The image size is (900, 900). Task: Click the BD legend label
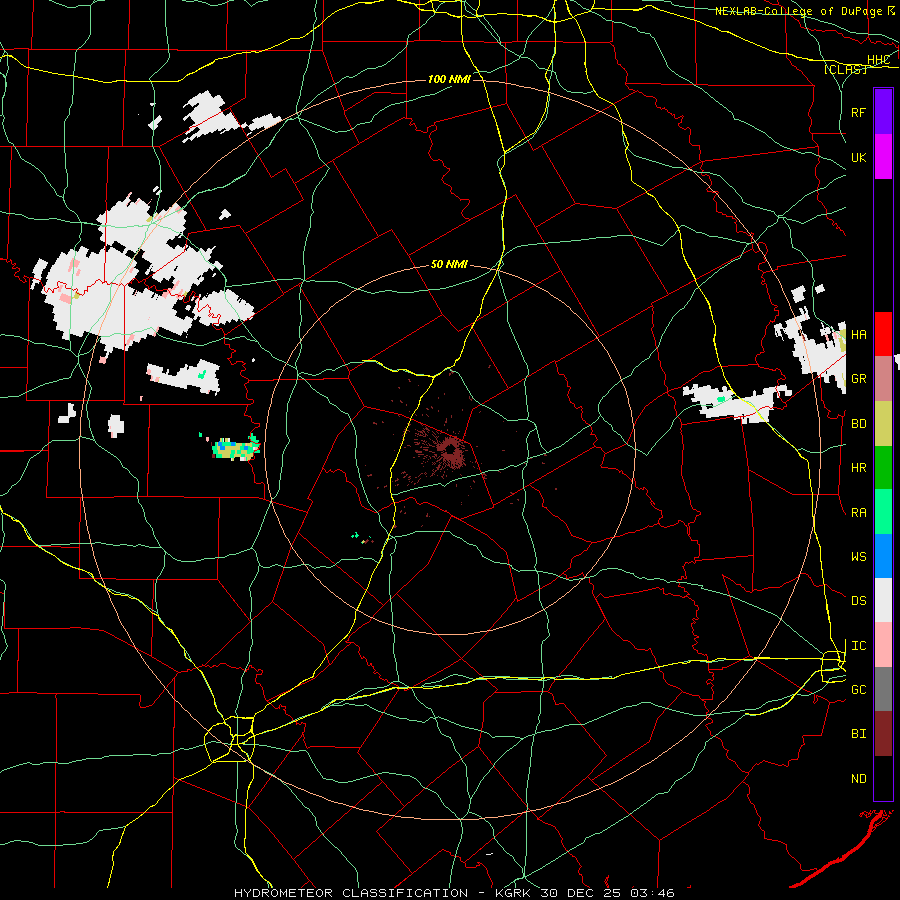(x=858, y=424)
